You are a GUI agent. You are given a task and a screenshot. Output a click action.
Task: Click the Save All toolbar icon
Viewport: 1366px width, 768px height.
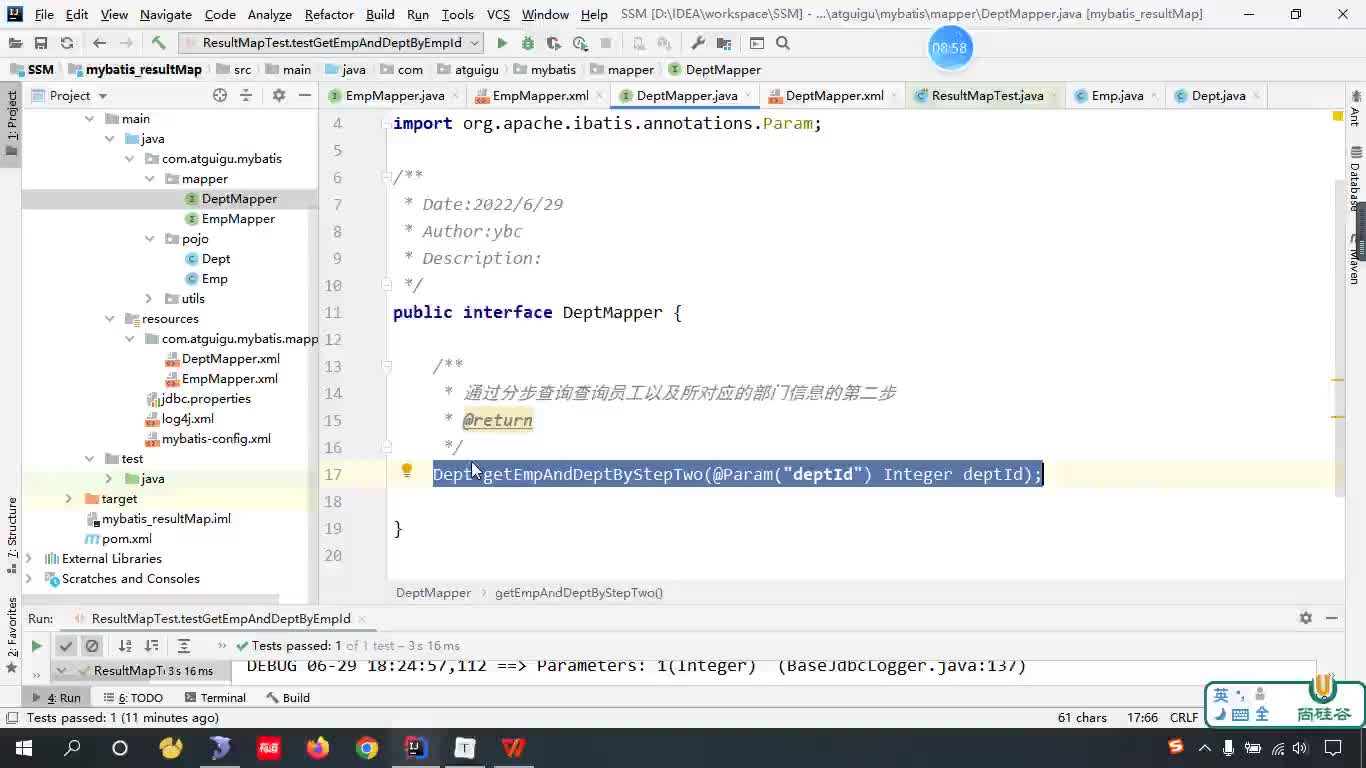(x=41, y=43)
